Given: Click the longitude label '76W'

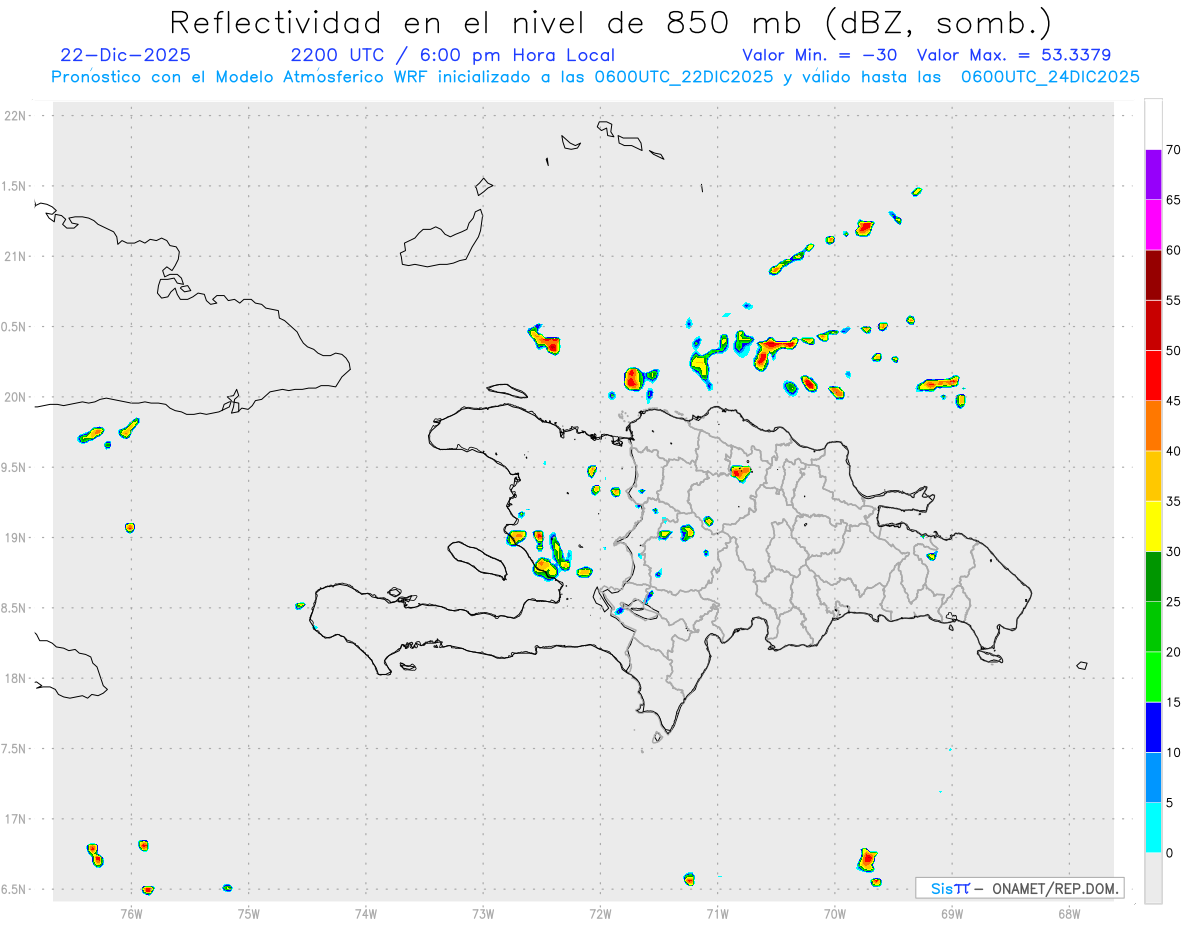Looking at the screenshot, I should pyautogui.click(x=131, y=913).
